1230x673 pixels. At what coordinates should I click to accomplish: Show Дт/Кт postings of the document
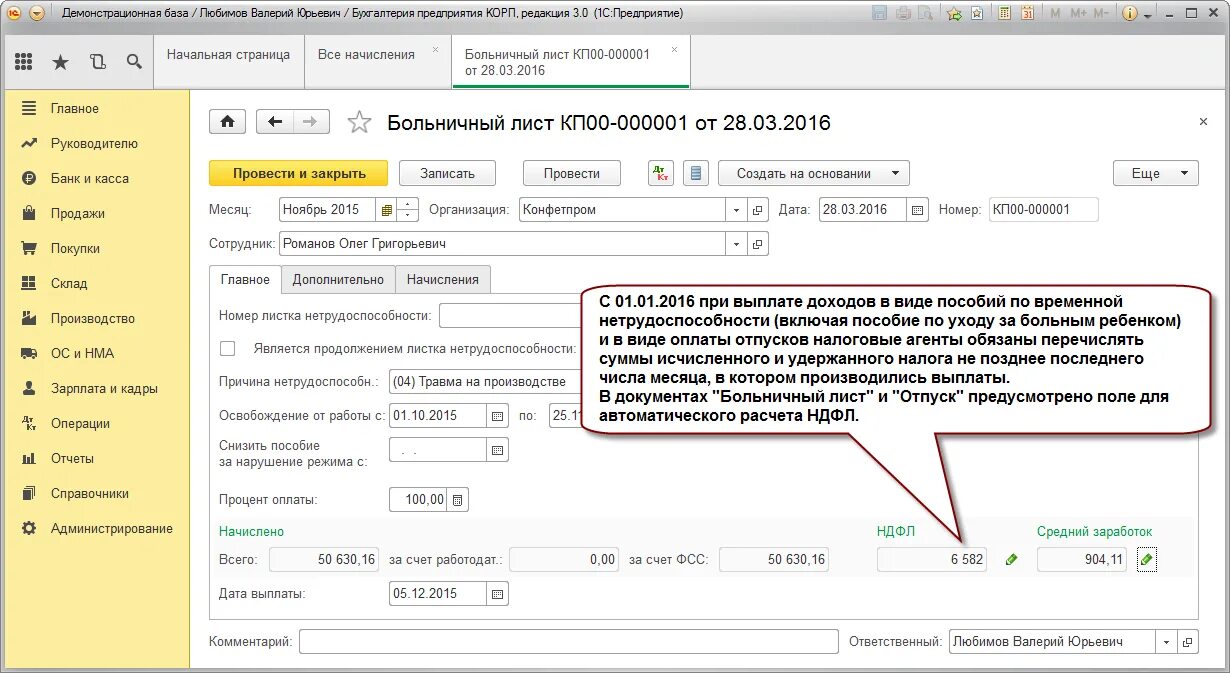661,173
